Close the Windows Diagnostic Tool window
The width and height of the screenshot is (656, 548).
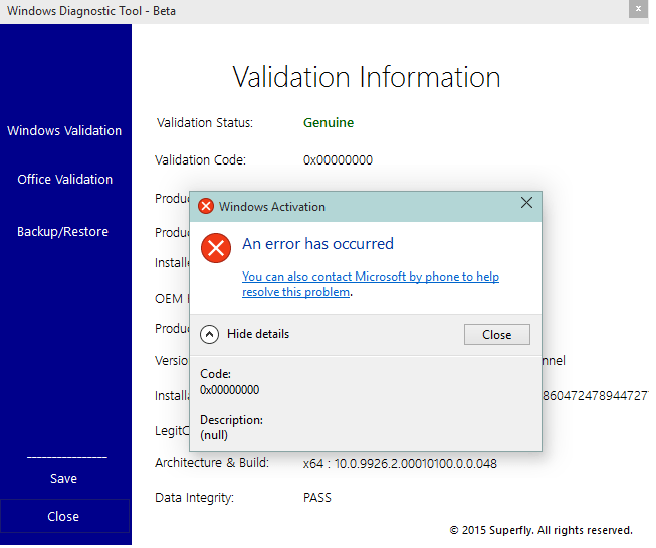pos(638,9)
